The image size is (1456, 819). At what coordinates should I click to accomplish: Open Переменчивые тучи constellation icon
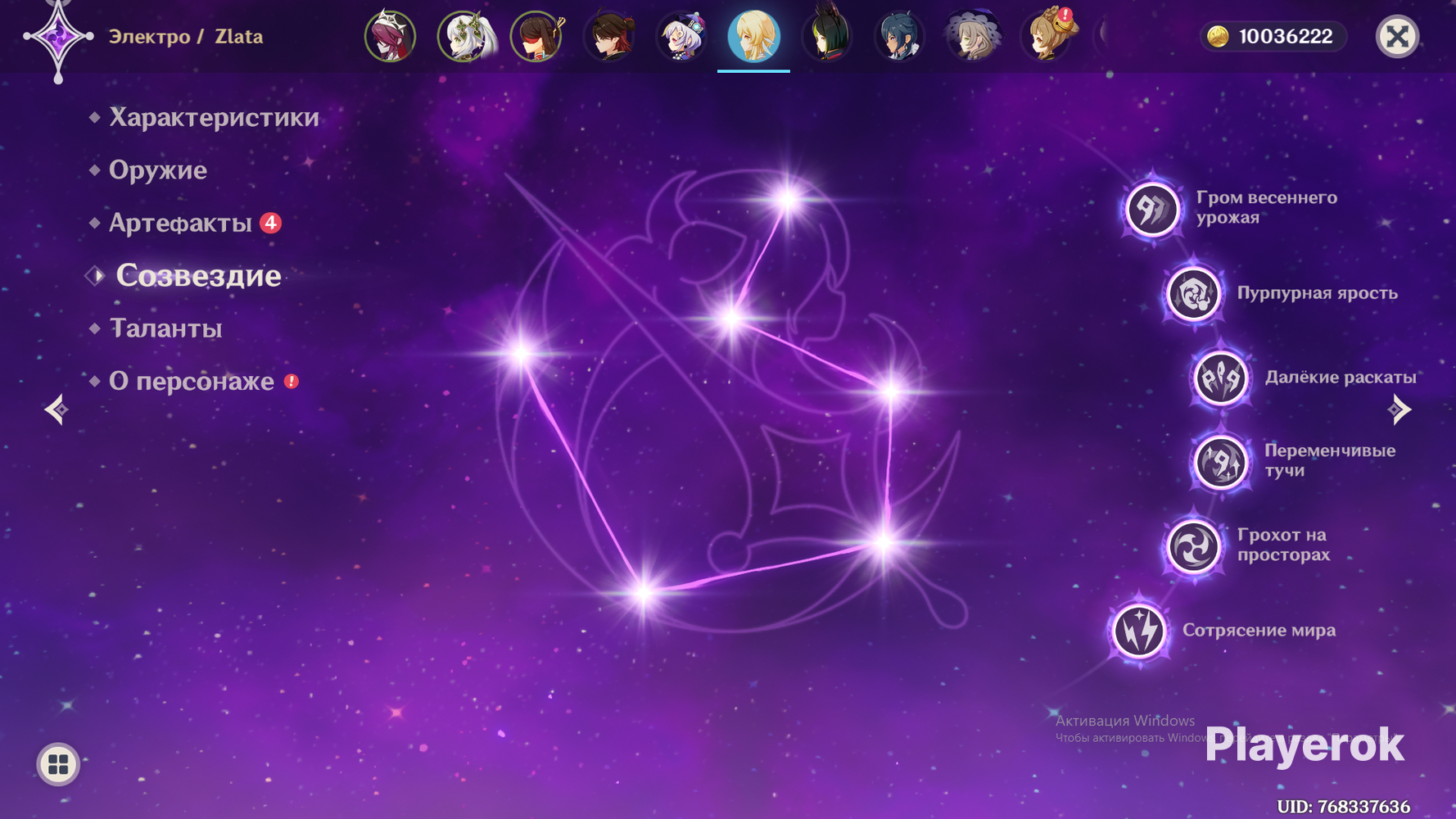pyautogui.click(x=1221, y=462)
